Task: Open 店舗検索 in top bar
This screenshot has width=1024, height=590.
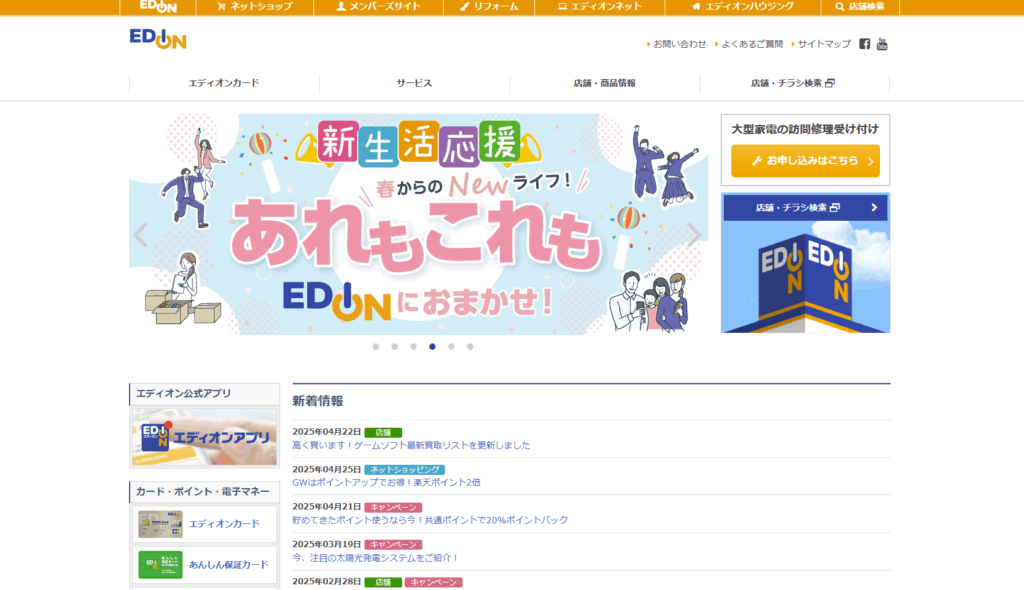Action: pyautogui.click(x=860, y=7)
